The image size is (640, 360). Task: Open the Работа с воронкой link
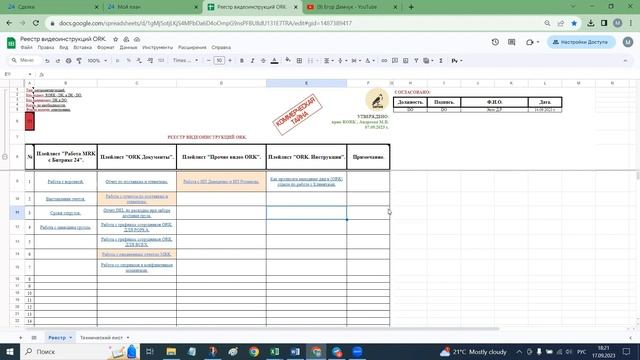point(65,182)
